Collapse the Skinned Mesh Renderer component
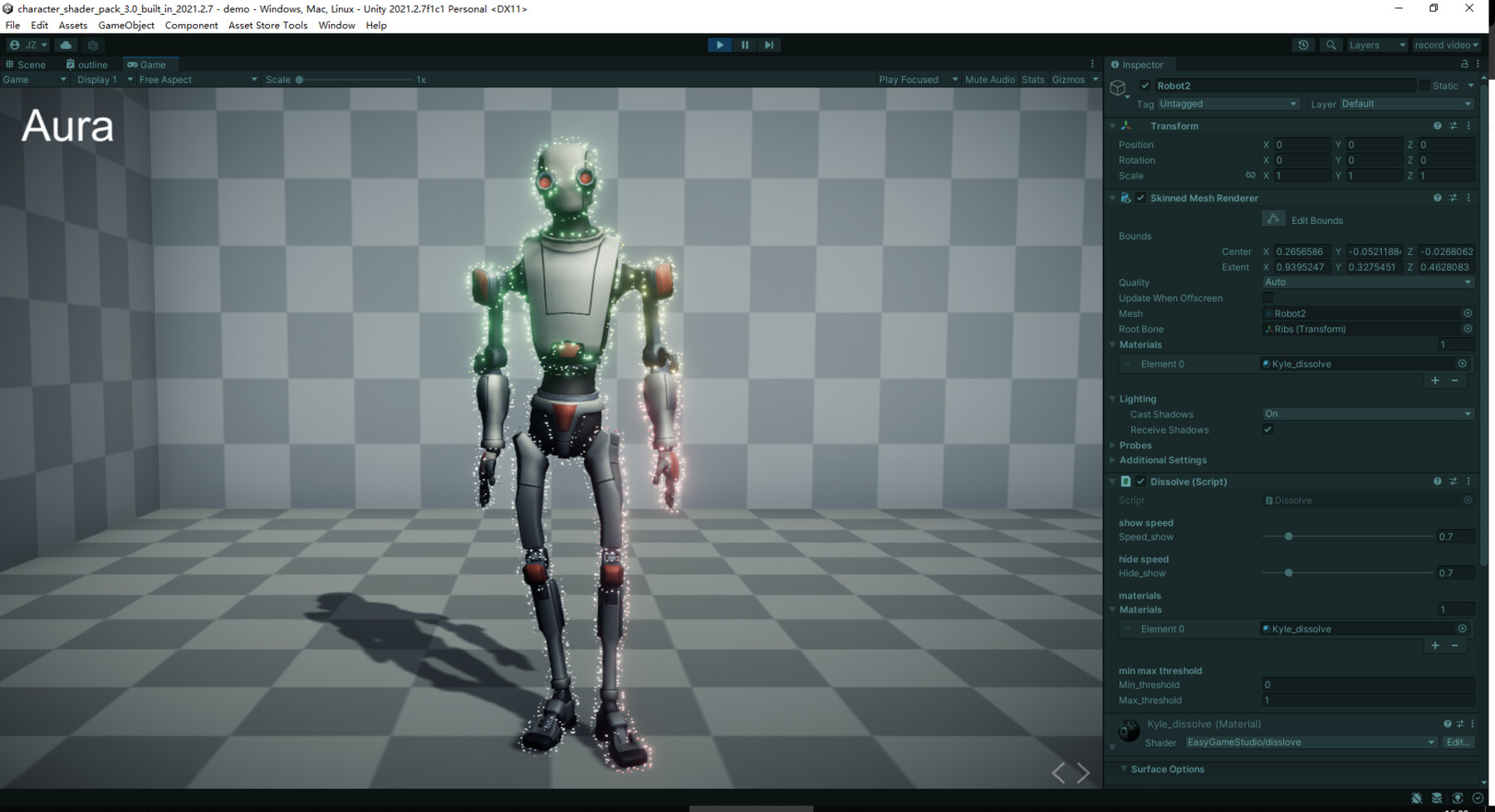1495x812 pixels. [1113, 198]
